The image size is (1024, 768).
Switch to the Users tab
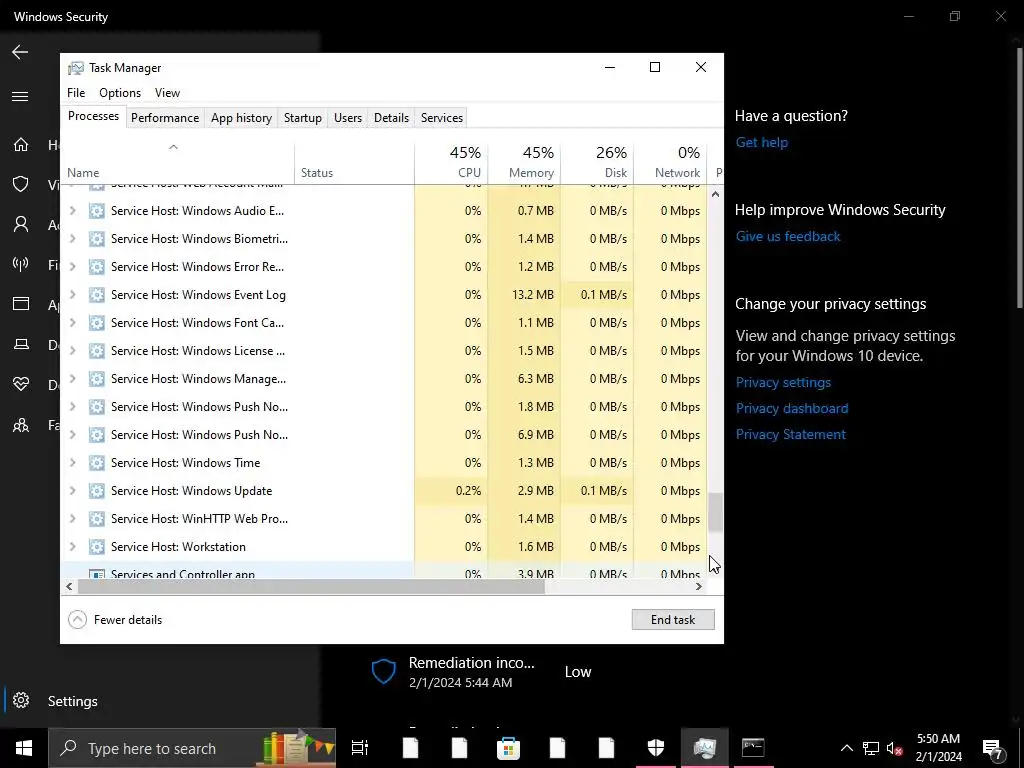(x=347, y=118)
